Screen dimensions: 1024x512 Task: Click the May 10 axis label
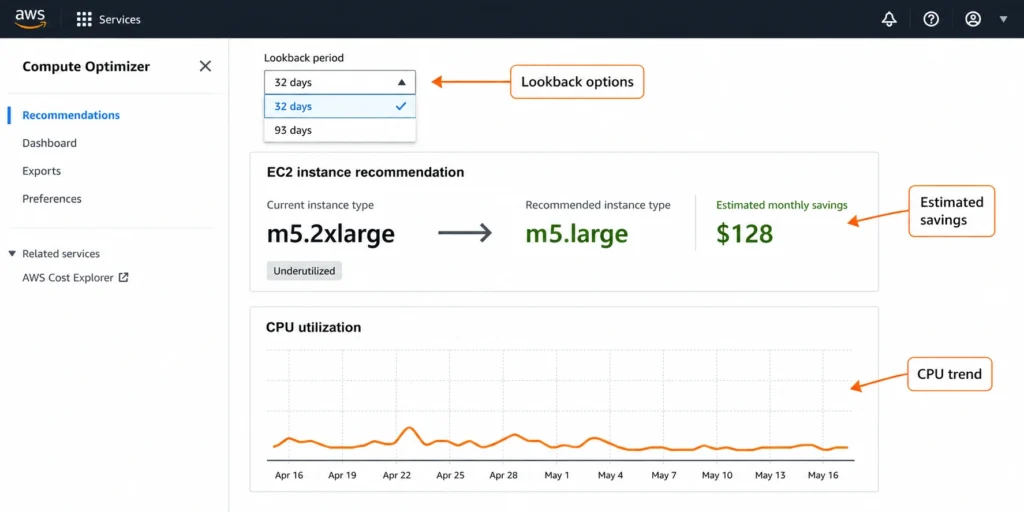(x=717, y=475)
